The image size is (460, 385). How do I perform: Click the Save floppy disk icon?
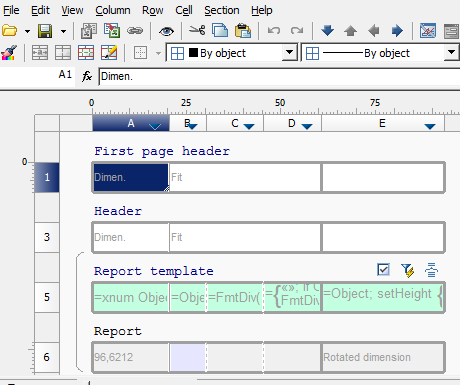(x=45, y=31)
